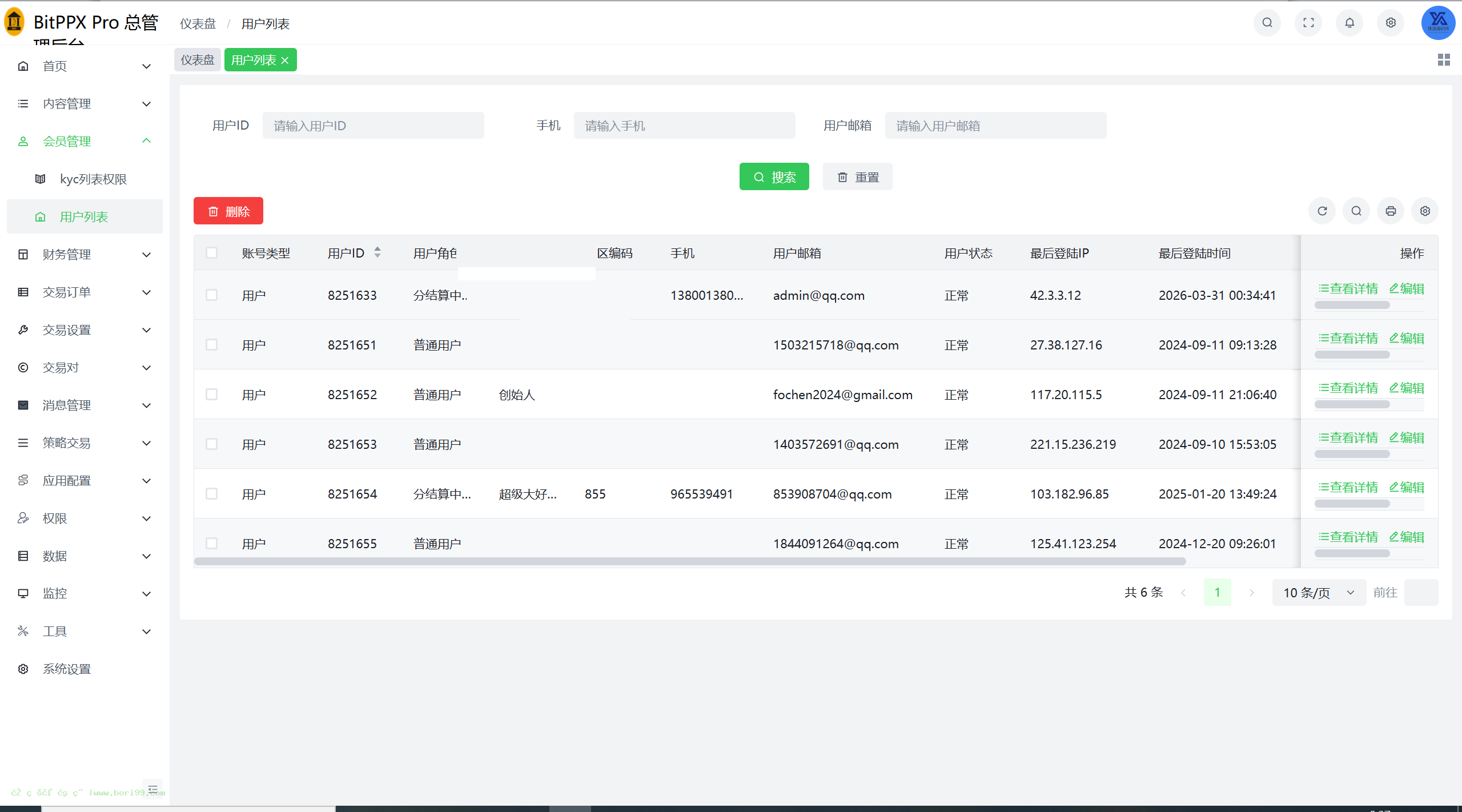Open the user avatar menu
This screenshot has height=812, width=1462.
(1438, 23)
